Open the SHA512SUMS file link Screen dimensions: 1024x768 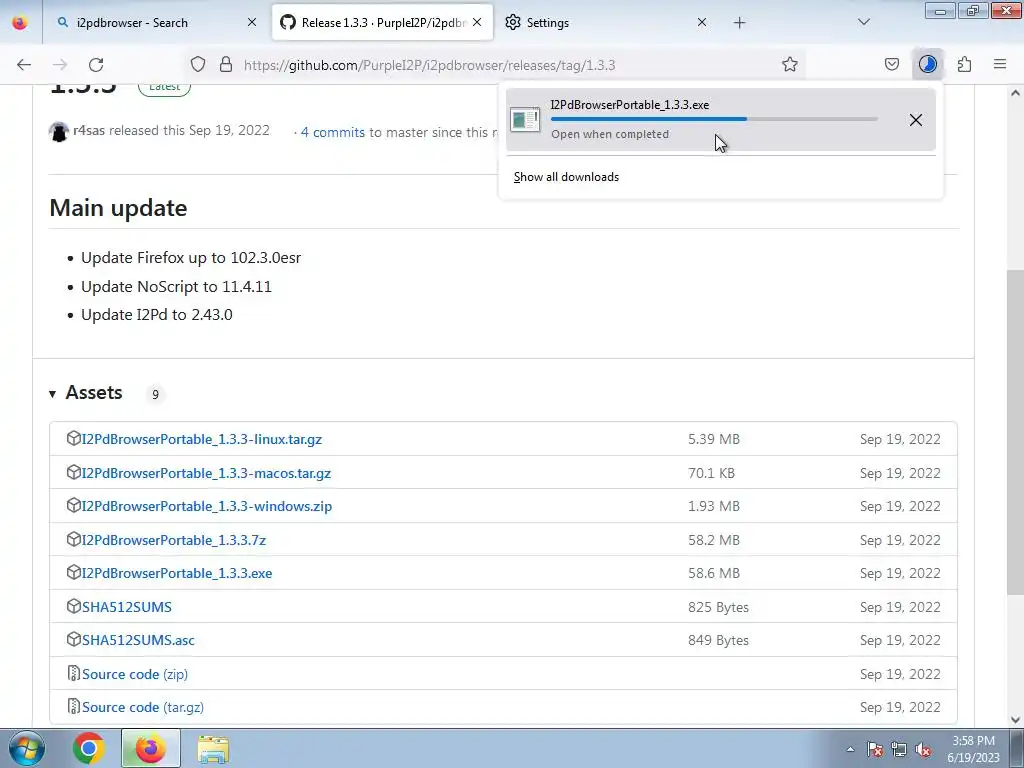[x=127, y=607]
